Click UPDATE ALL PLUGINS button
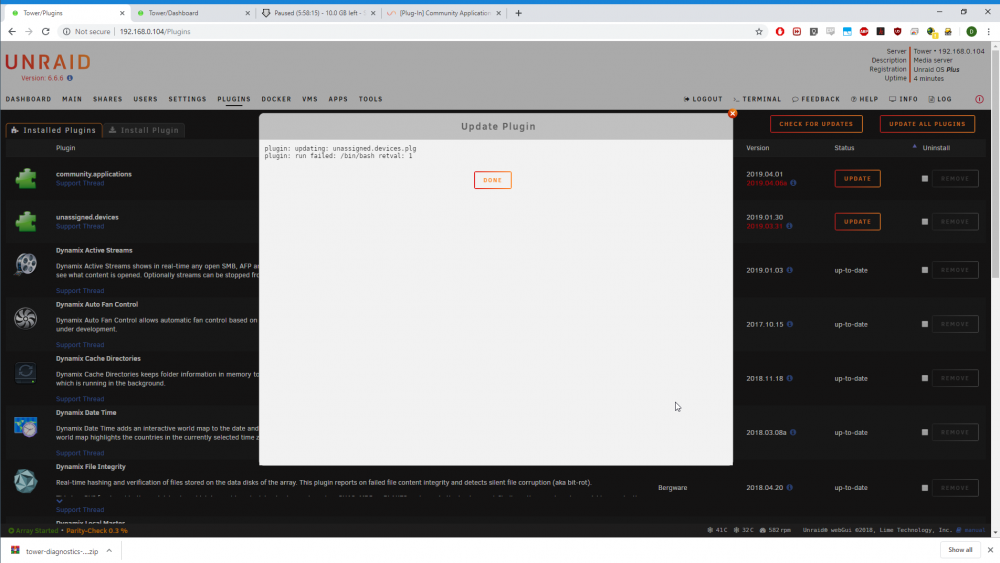1000x563 pixels. pyautogui.click(x=927, y=124)
